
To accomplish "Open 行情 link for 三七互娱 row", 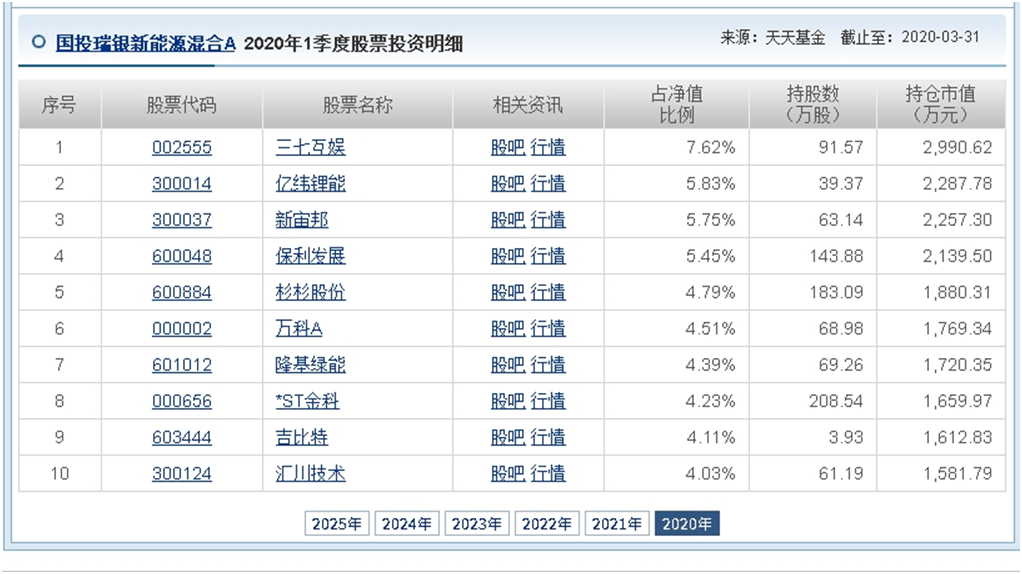I will (548, 147).
